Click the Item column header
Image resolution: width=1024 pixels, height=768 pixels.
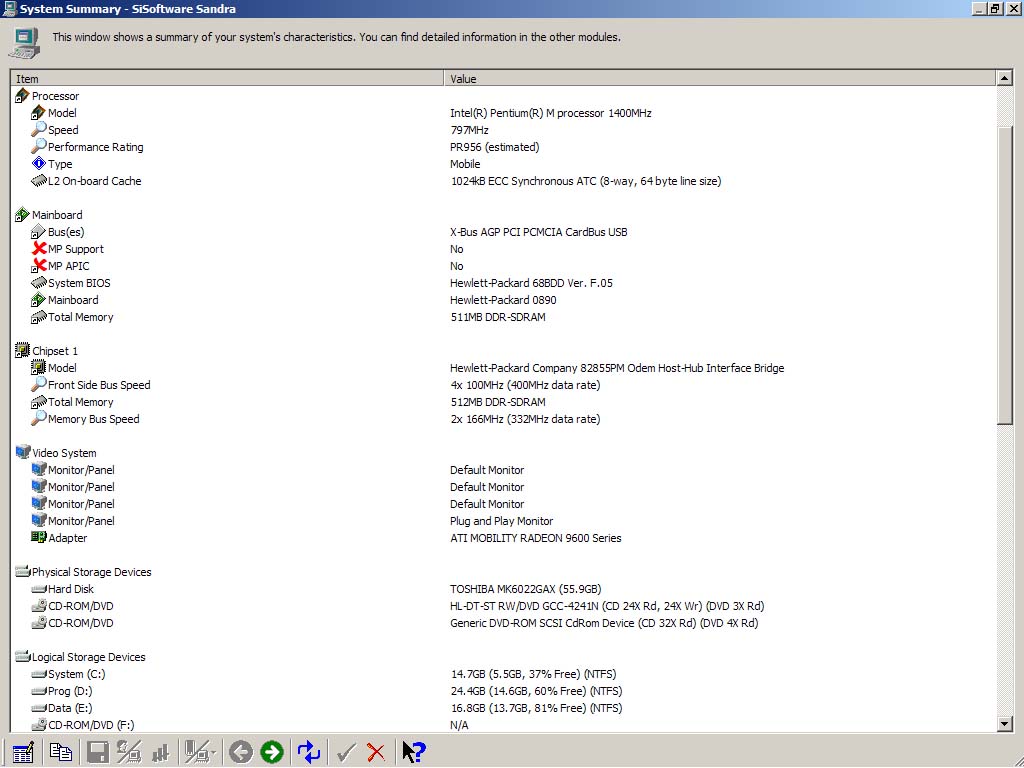[x=227, y=78]
